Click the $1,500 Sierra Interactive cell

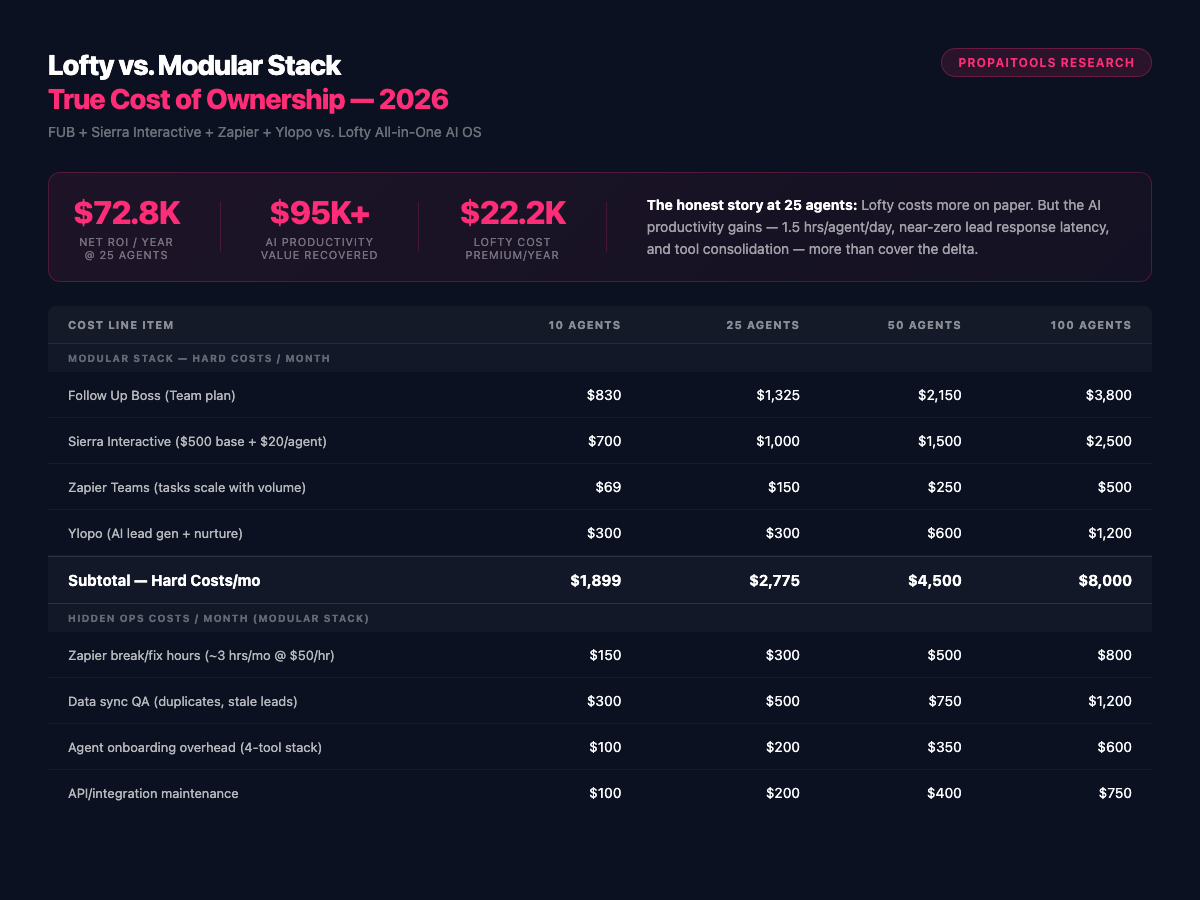[x=940, y=441]
